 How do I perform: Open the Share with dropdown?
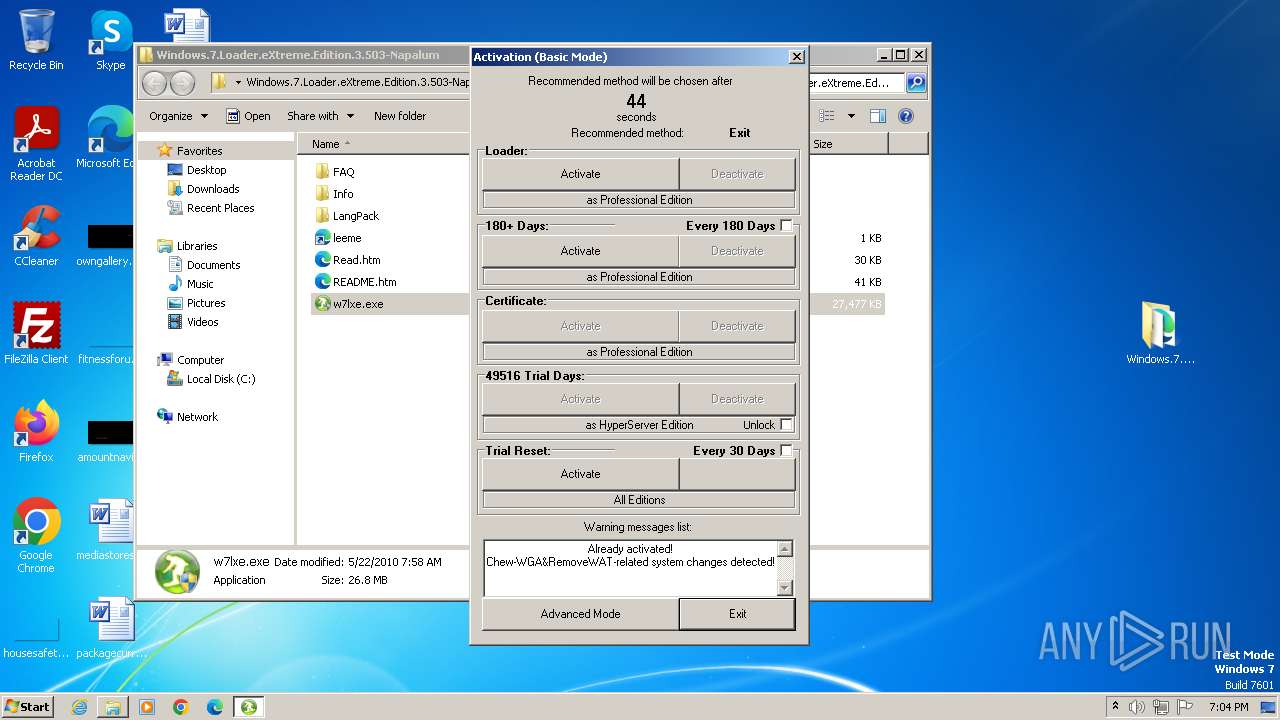320,116
